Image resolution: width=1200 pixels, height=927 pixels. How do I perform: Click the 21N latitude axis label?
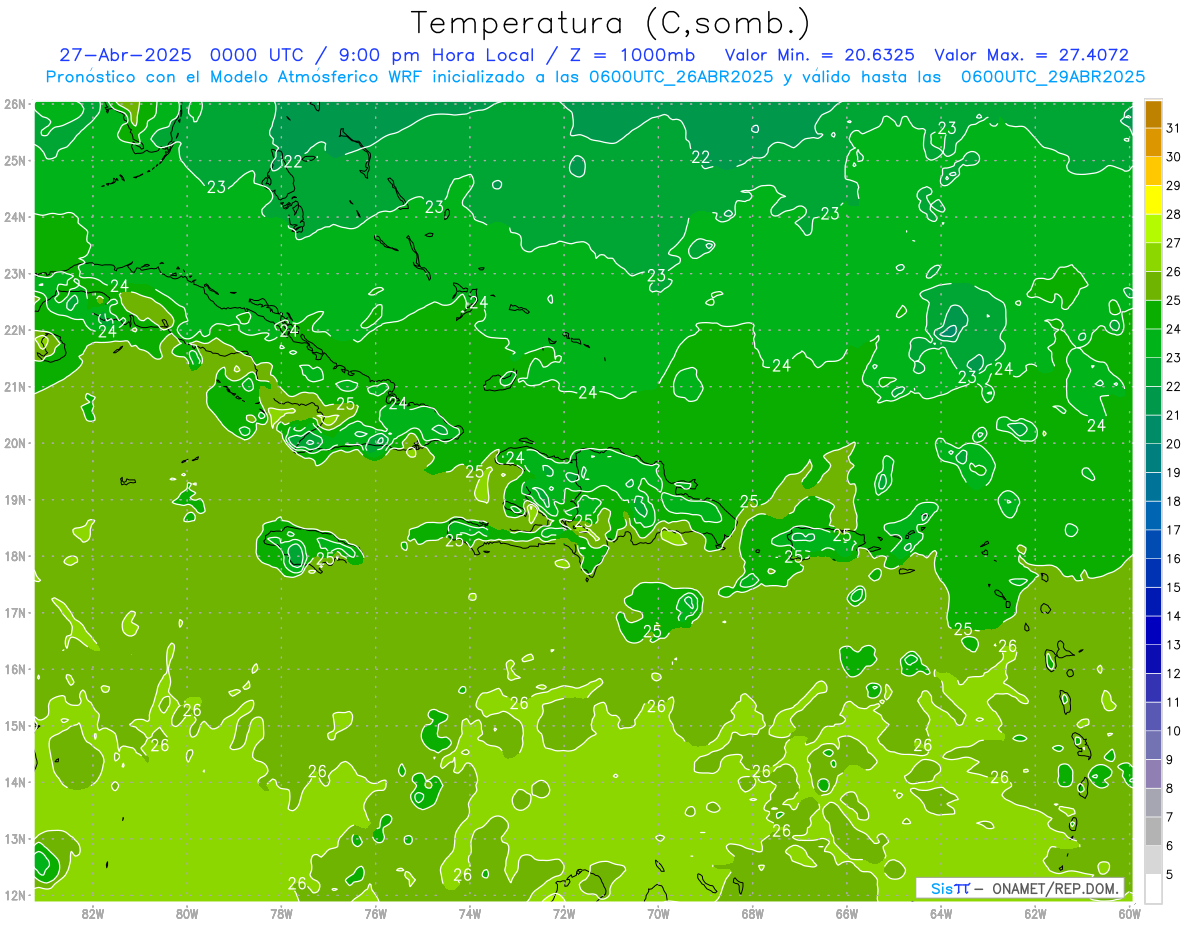pyautogui.click(x=14, y=386)
